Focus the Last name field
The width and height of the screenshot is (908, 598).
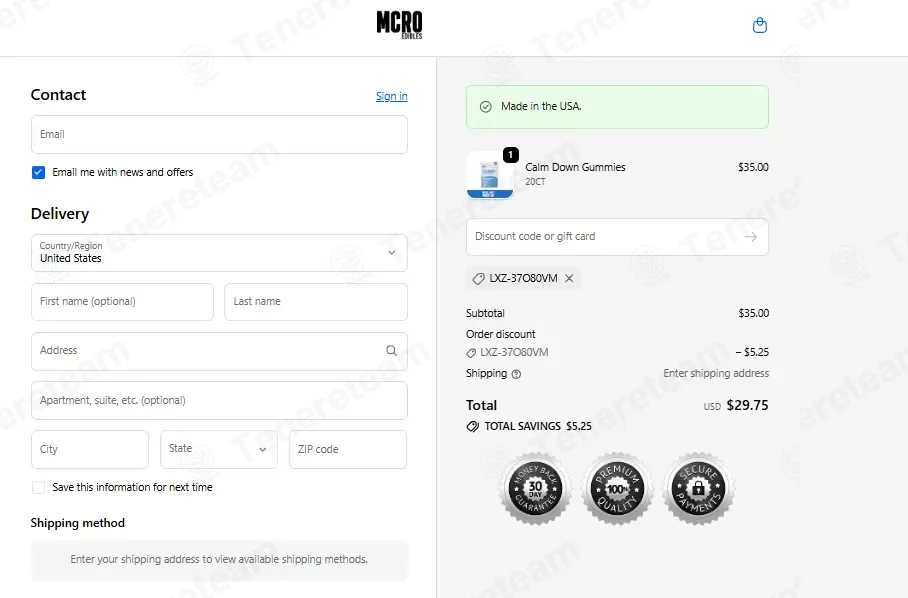click(316, 302)
